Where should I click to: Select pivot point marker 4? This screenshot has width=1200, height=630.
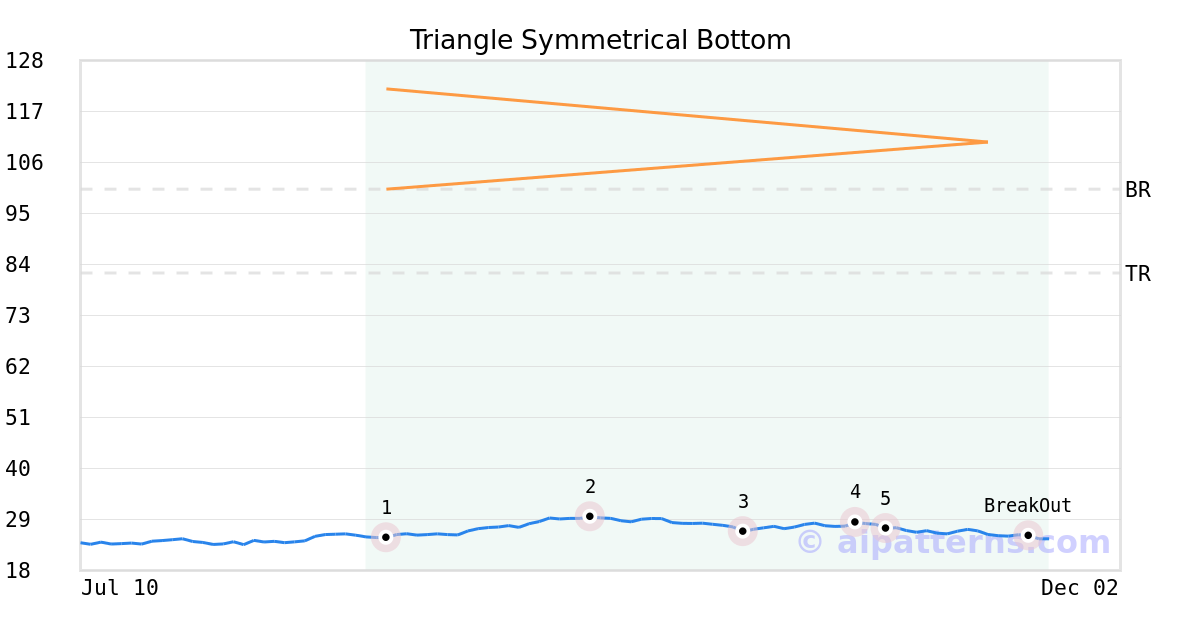855,522
